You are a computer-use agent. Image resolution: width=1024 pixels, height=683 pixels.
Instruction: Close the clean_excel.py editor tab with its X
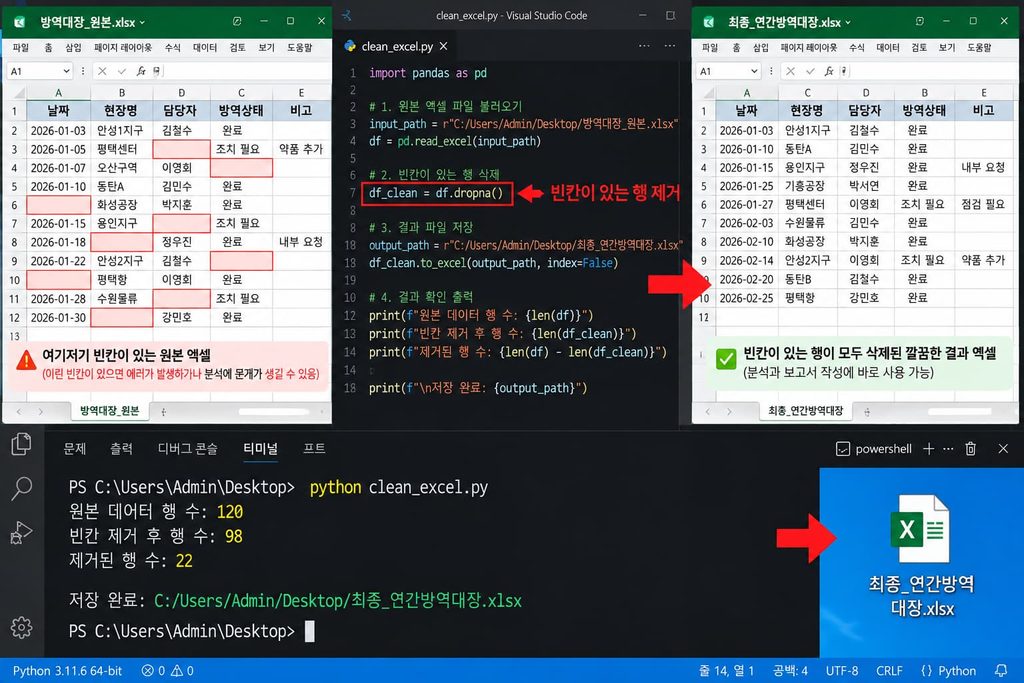click(443, 46)
